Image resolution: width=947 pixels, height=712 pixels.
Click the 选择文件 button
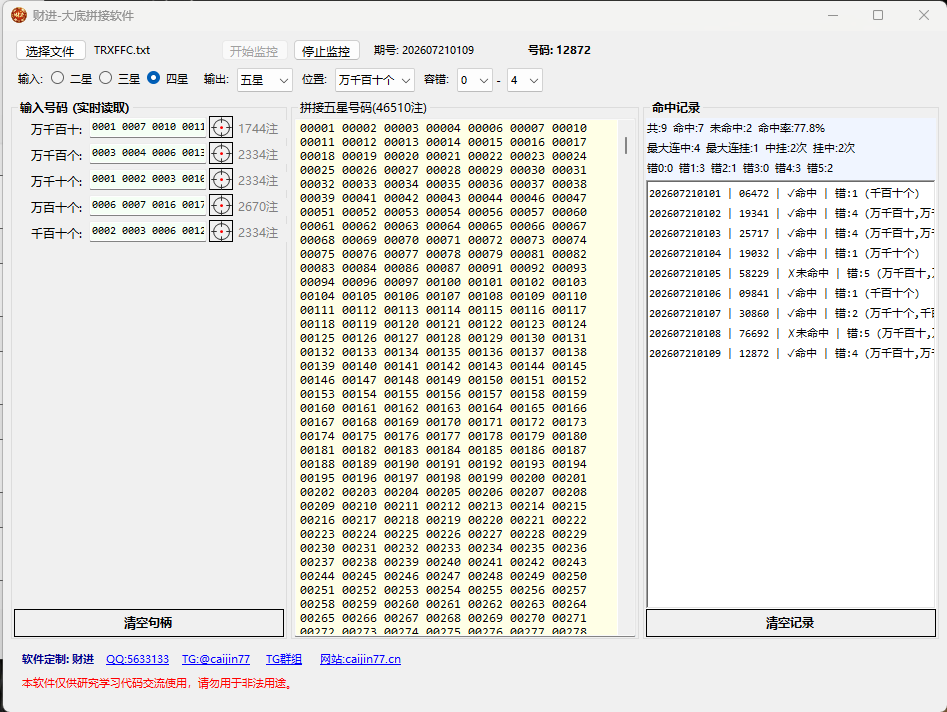[50, 51]
